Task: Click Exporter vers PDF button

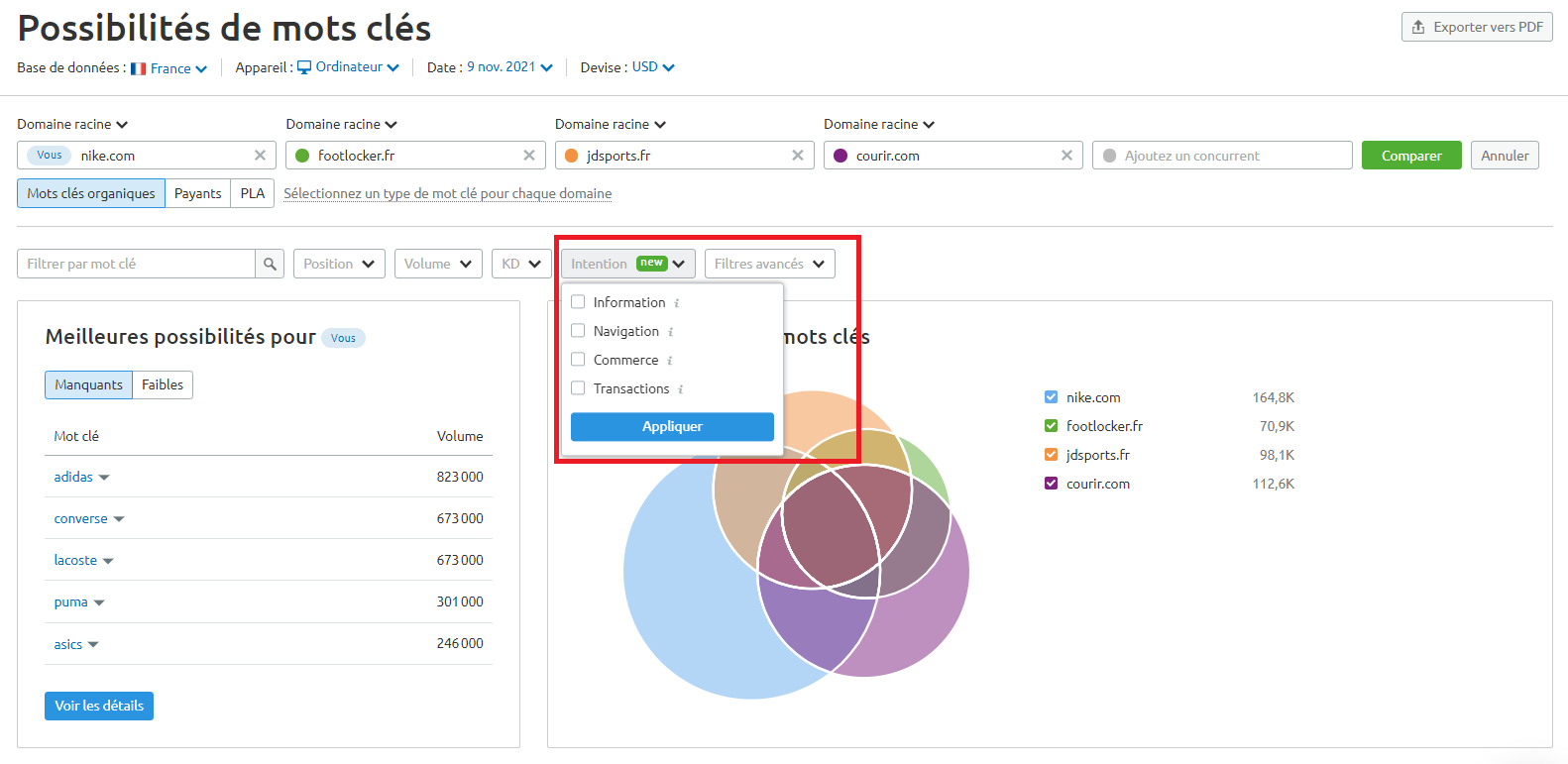Action: point(1477,27)
